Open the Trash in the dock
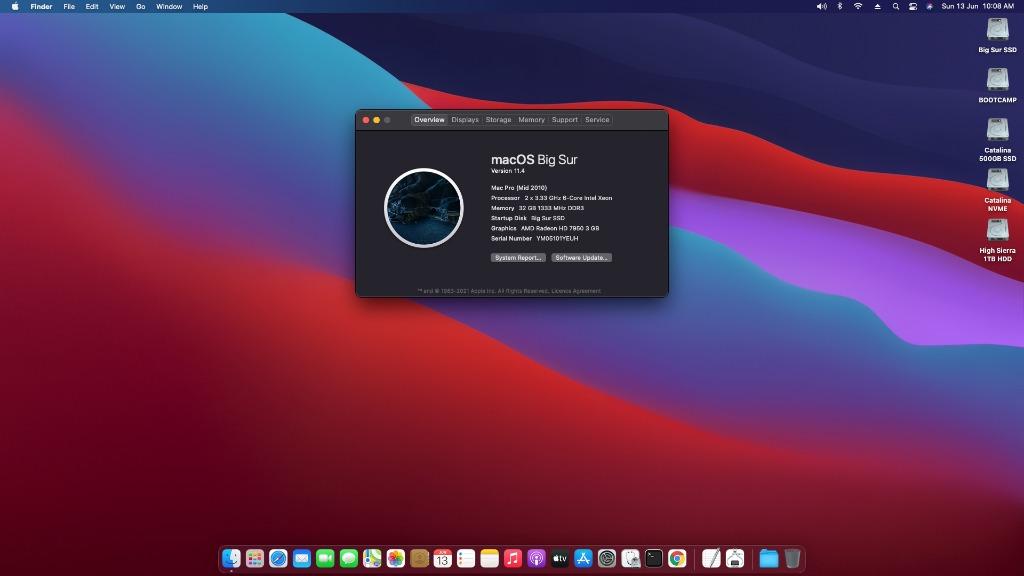The height and width of the screenshot is (576, 1024). [792, 558]
